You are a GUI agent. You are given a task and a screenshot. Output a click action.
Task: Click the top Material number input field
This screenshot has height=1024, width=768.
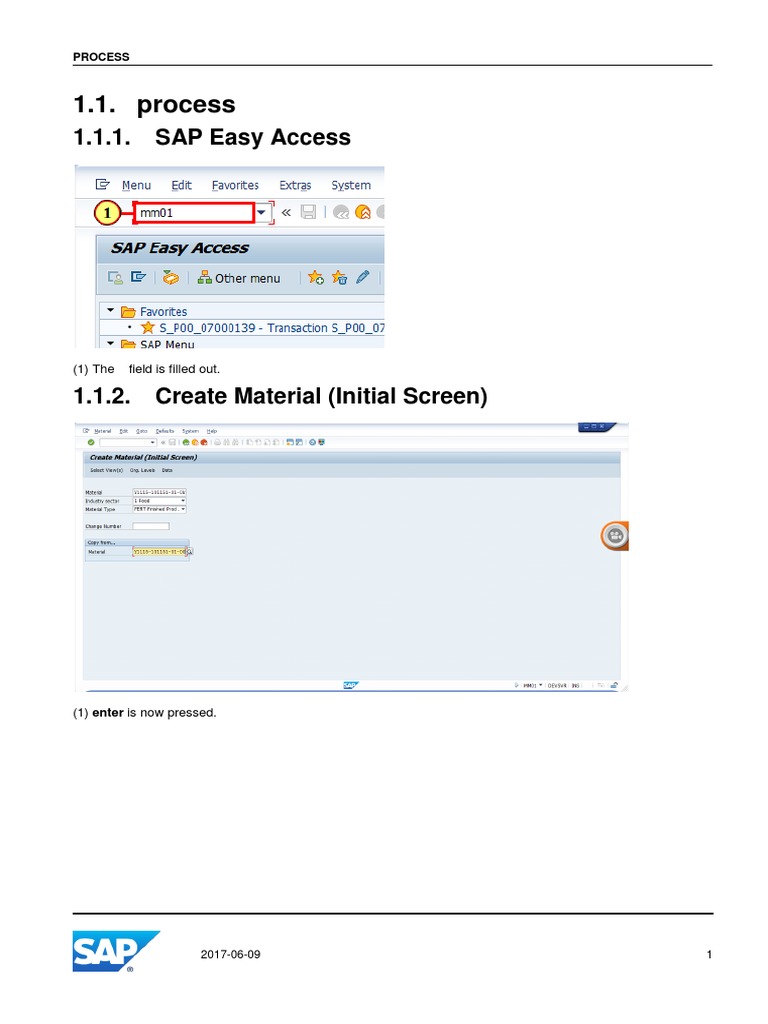(x=159, y=492)
